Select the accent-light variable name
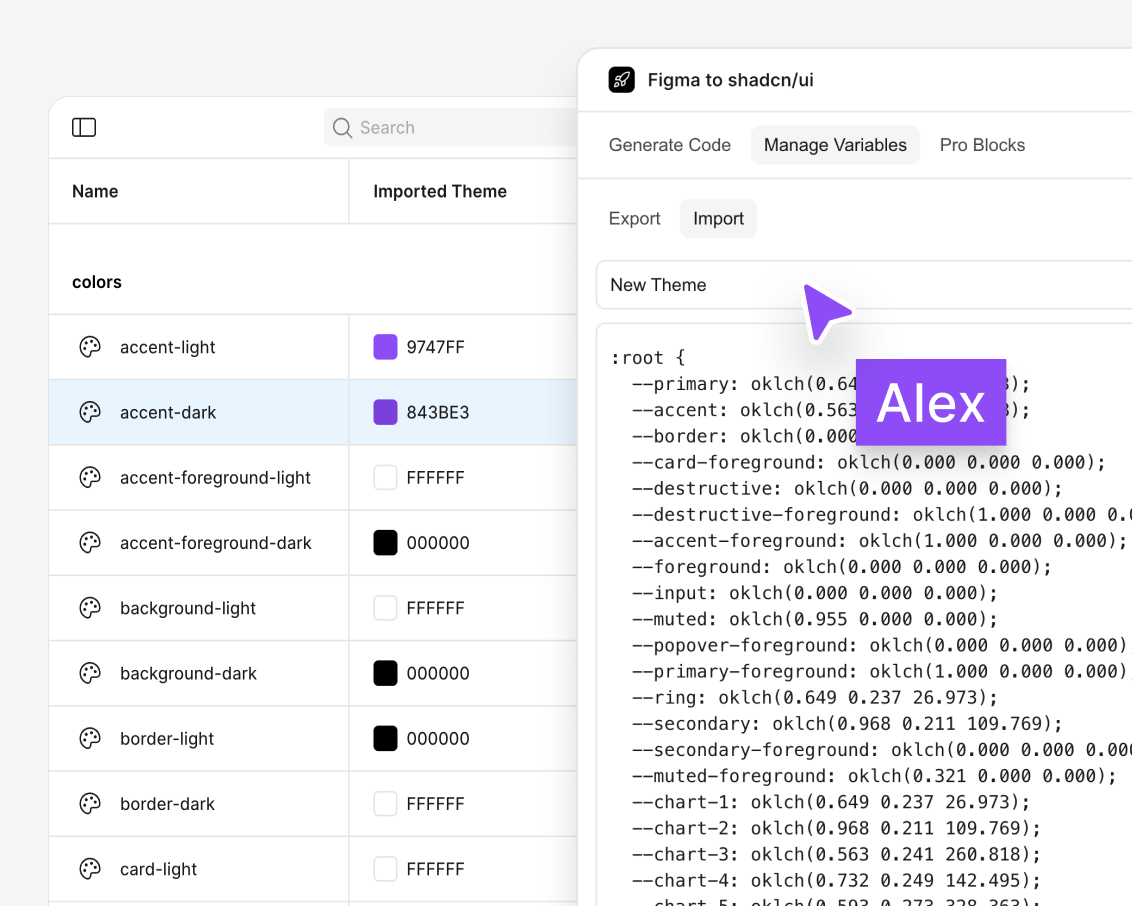 pyautogui.click(x=167, y=347)
